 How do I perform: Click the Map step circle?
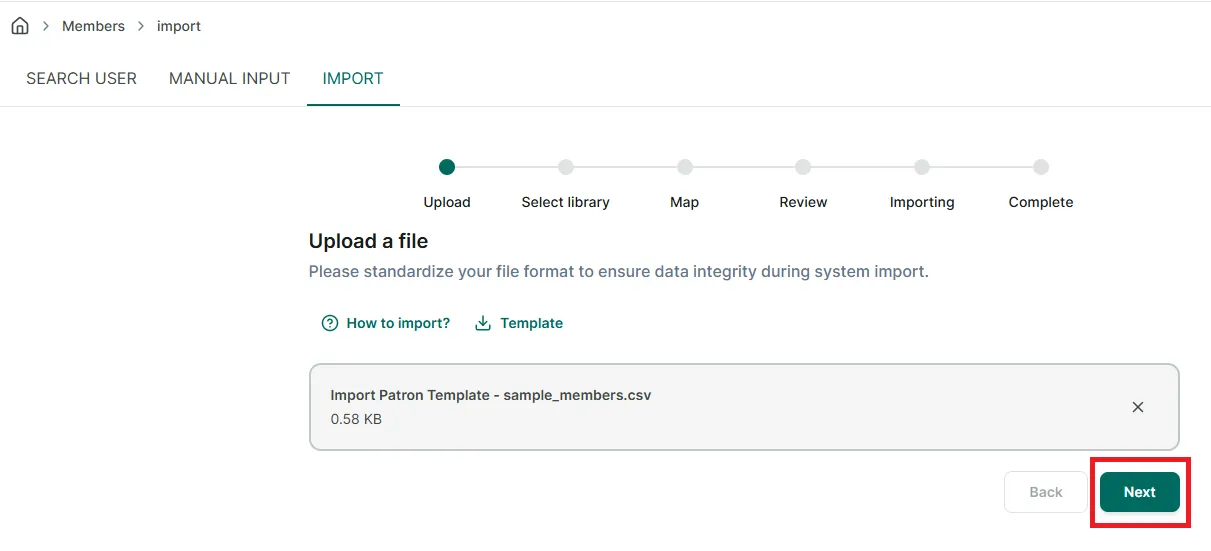coord(684,167)
